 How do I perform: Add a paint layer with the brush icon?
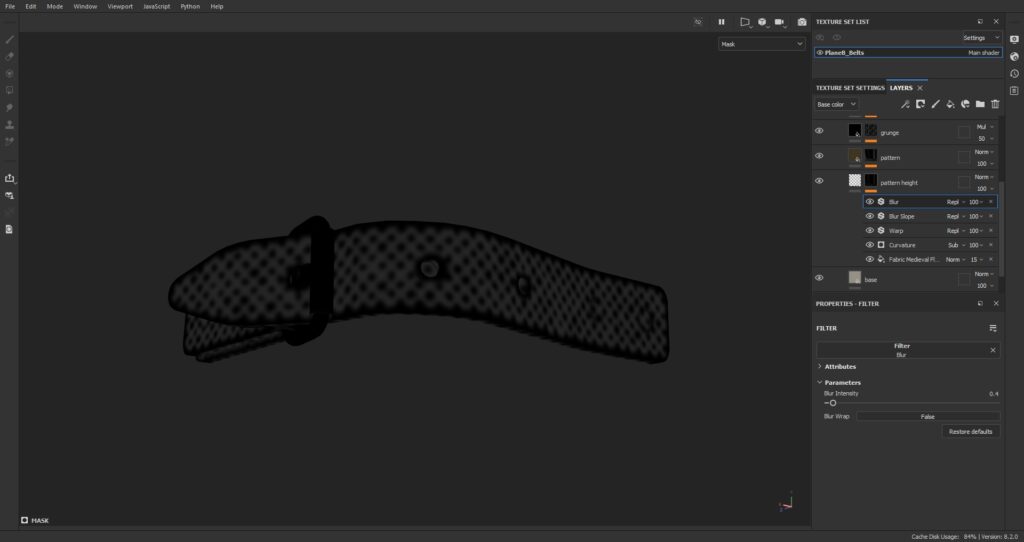tap(935, 104)
